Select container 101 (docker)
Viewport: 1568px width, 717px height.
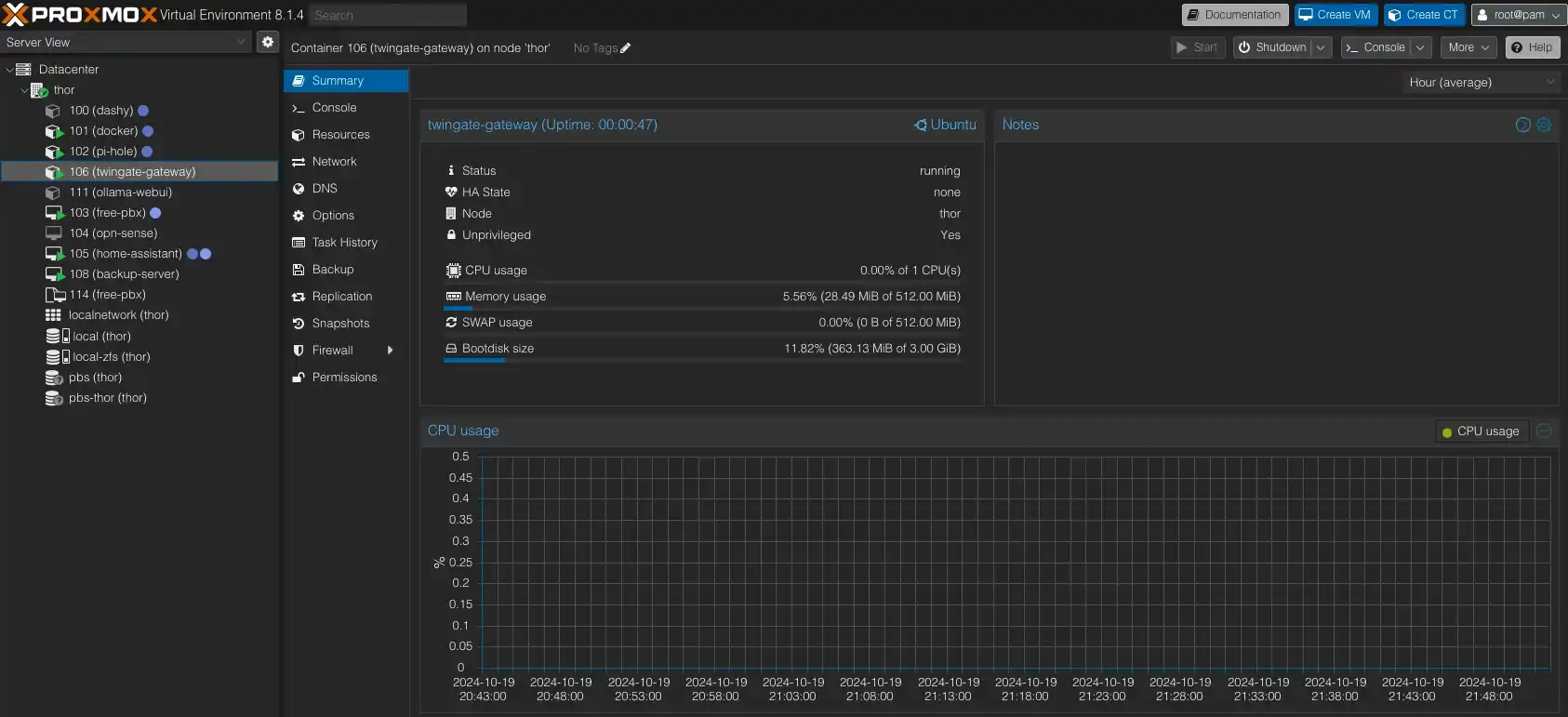point(103,131)
